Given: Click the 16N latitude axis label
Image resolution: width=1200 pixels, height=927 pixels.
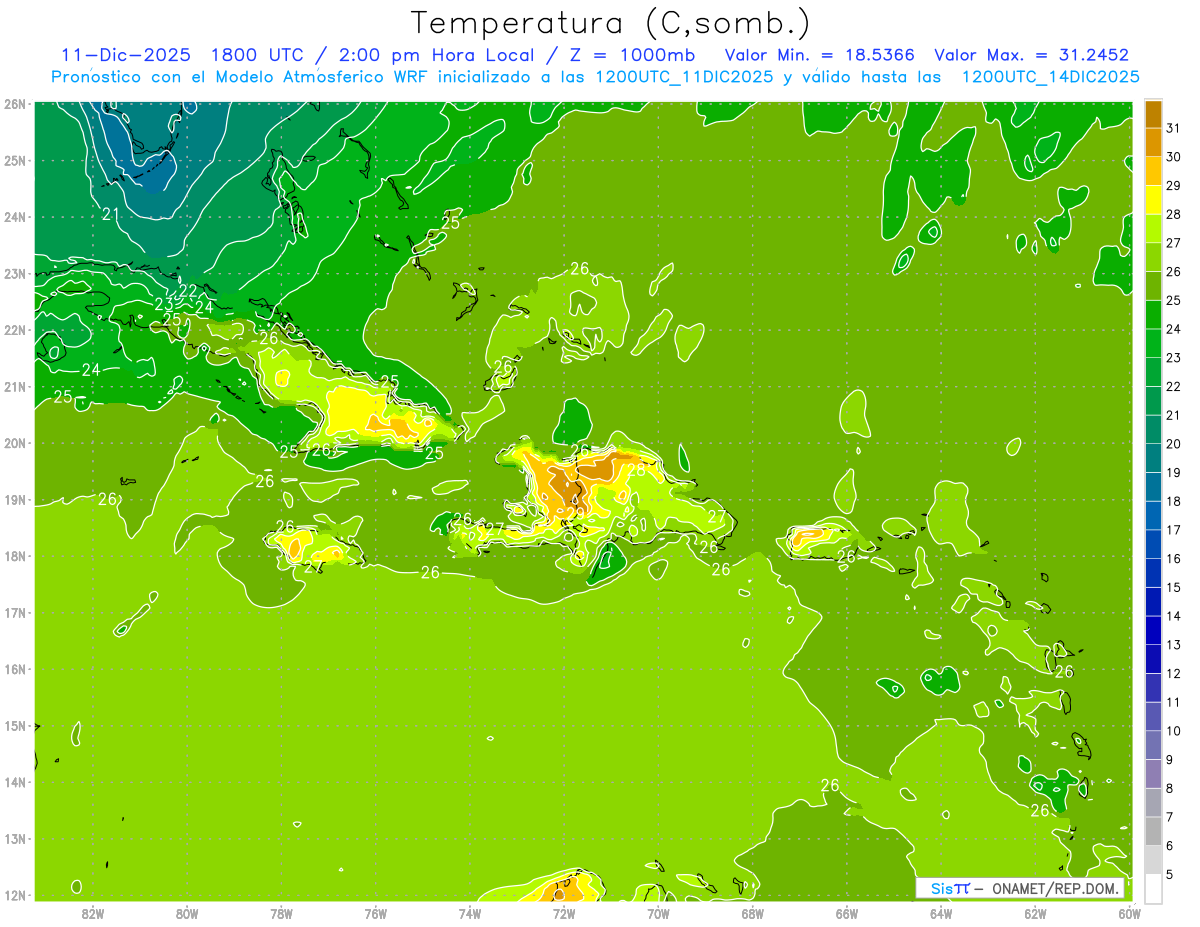Looking at the screenshot, I should point(14,669).
